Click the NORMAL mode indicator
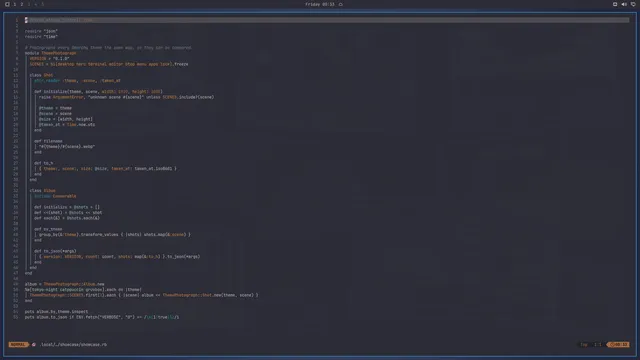The width and height of the screenshot is (640, 360). point(18,344)
